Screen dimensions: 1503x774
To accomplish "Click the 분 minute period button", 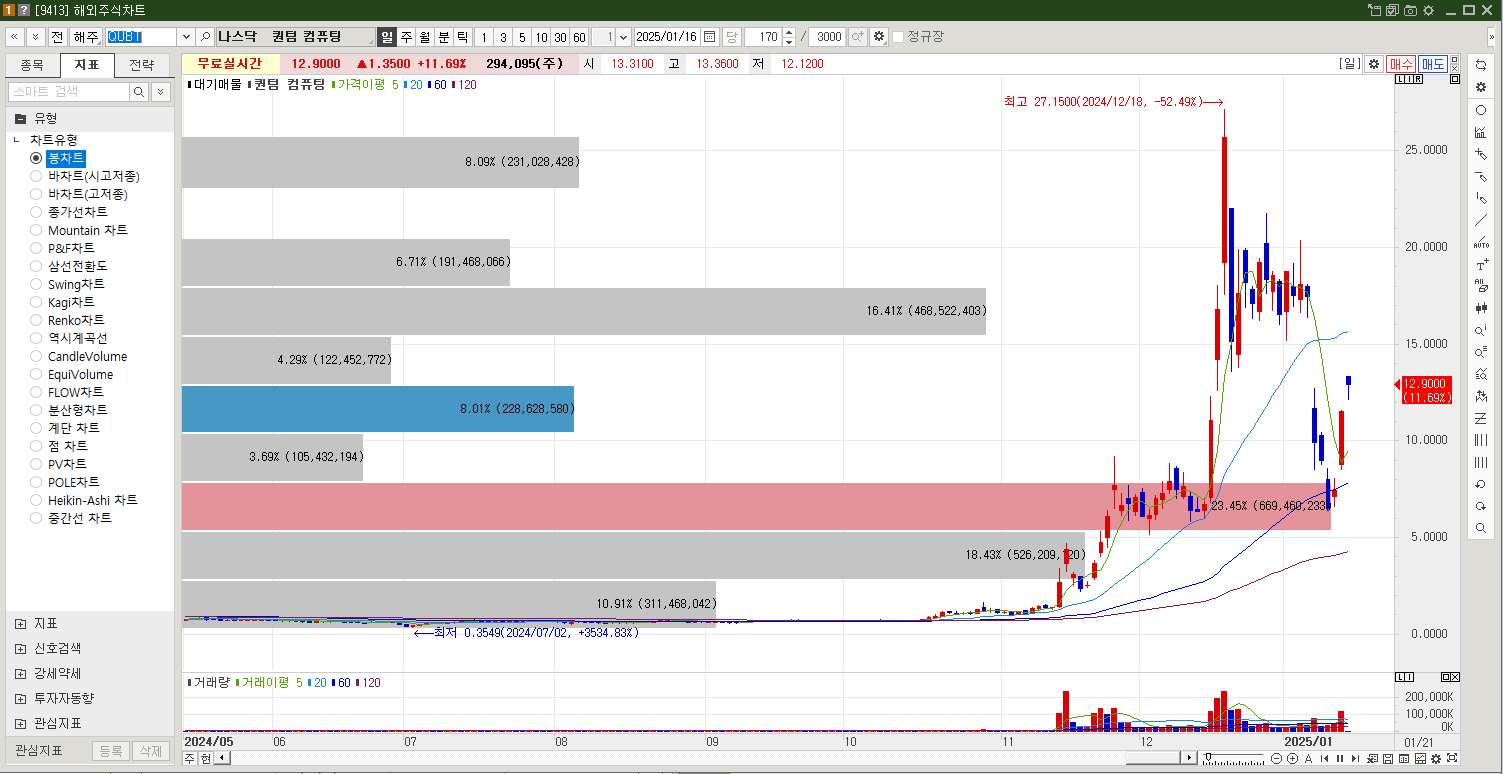I will [444, 37].
